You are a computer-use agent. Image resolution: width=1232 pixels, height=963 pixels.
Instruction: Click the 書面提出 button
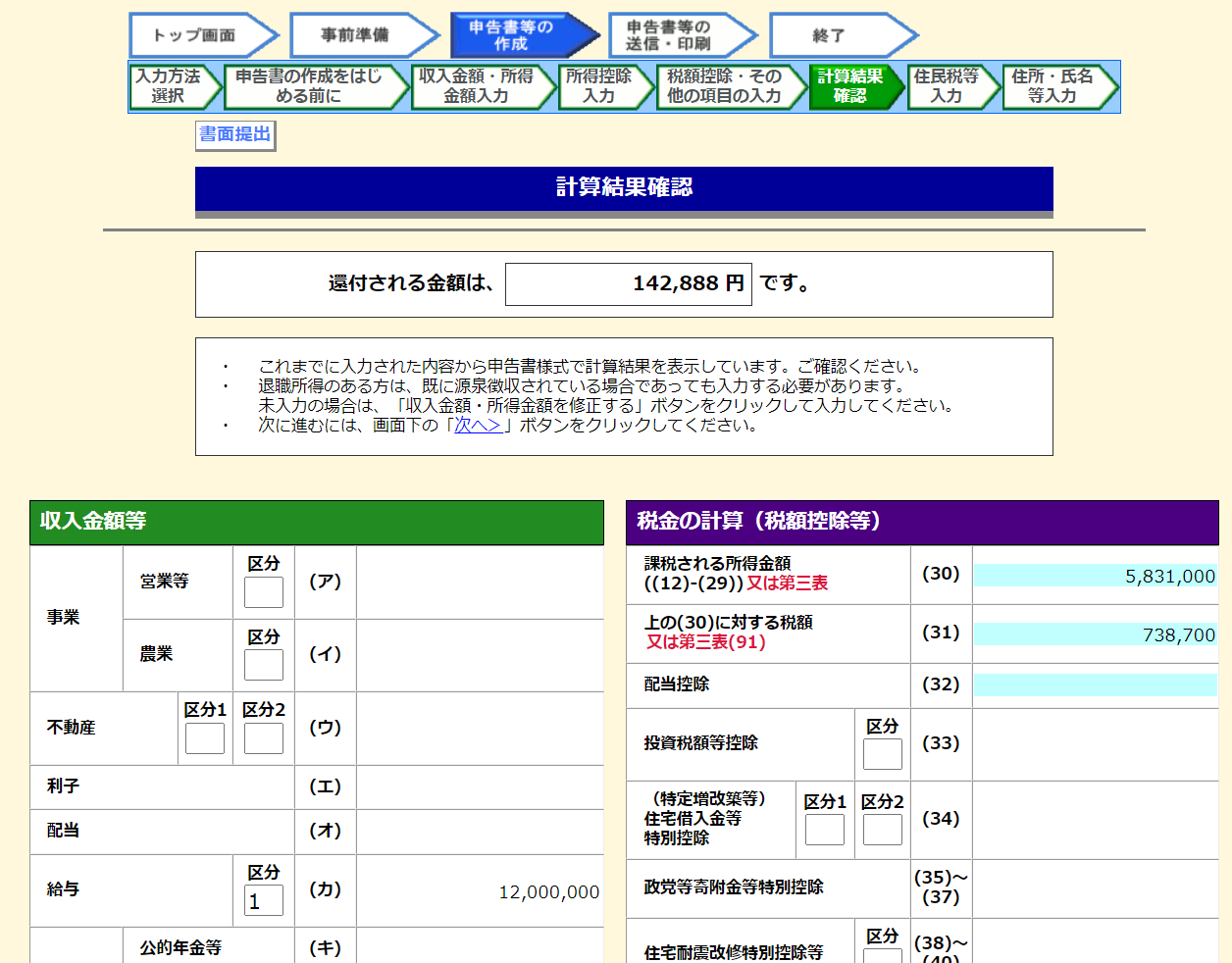(x=235, y=134)
